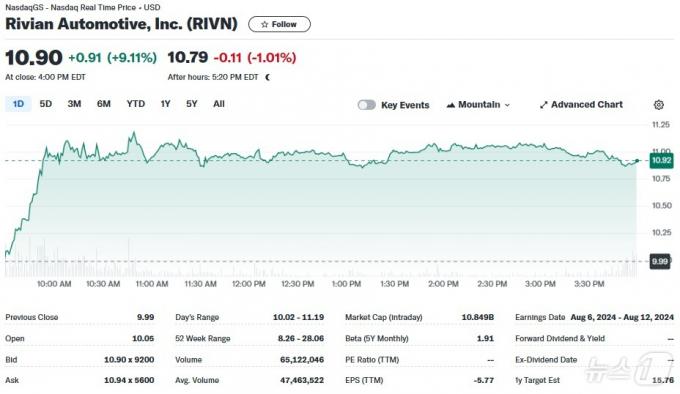Screen dimensions: 680x394
Task: Click the Avg. Volume value 47,463,522
Action: tap(302, 380)
